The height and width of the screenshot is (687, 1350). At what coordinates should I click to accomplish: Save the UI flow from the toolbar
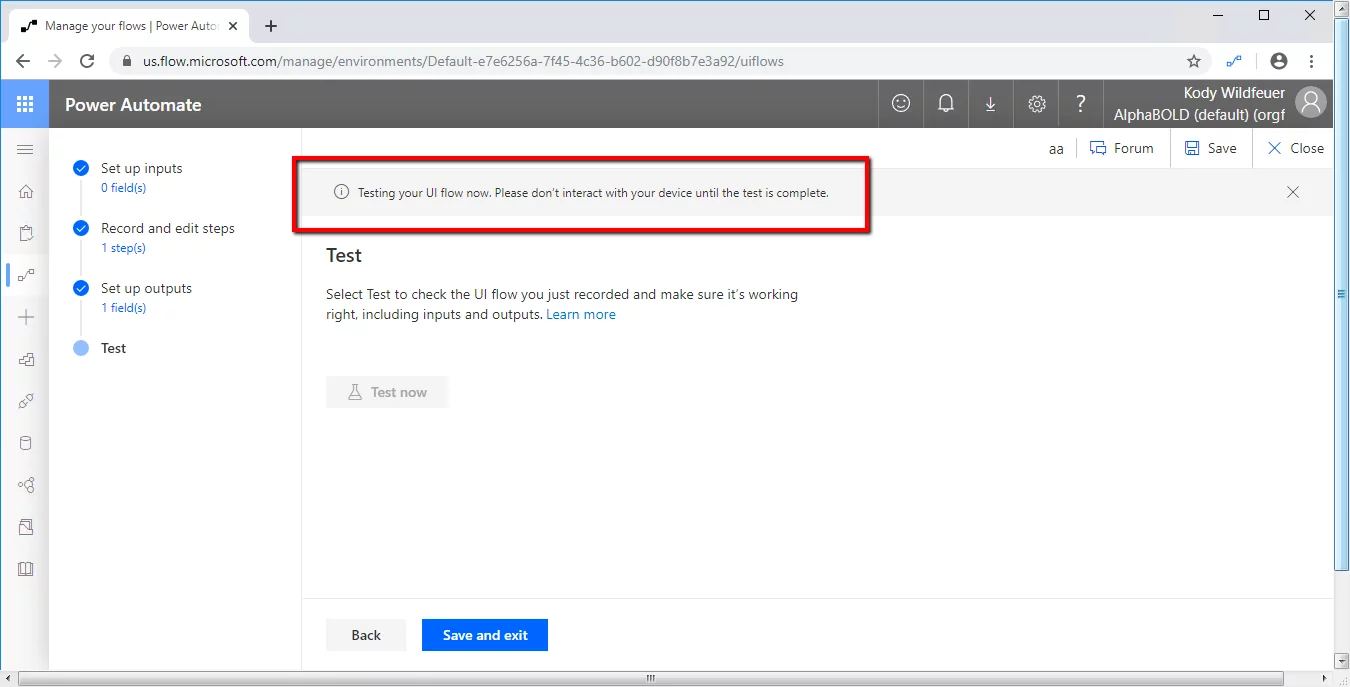tap(1210, 148)
